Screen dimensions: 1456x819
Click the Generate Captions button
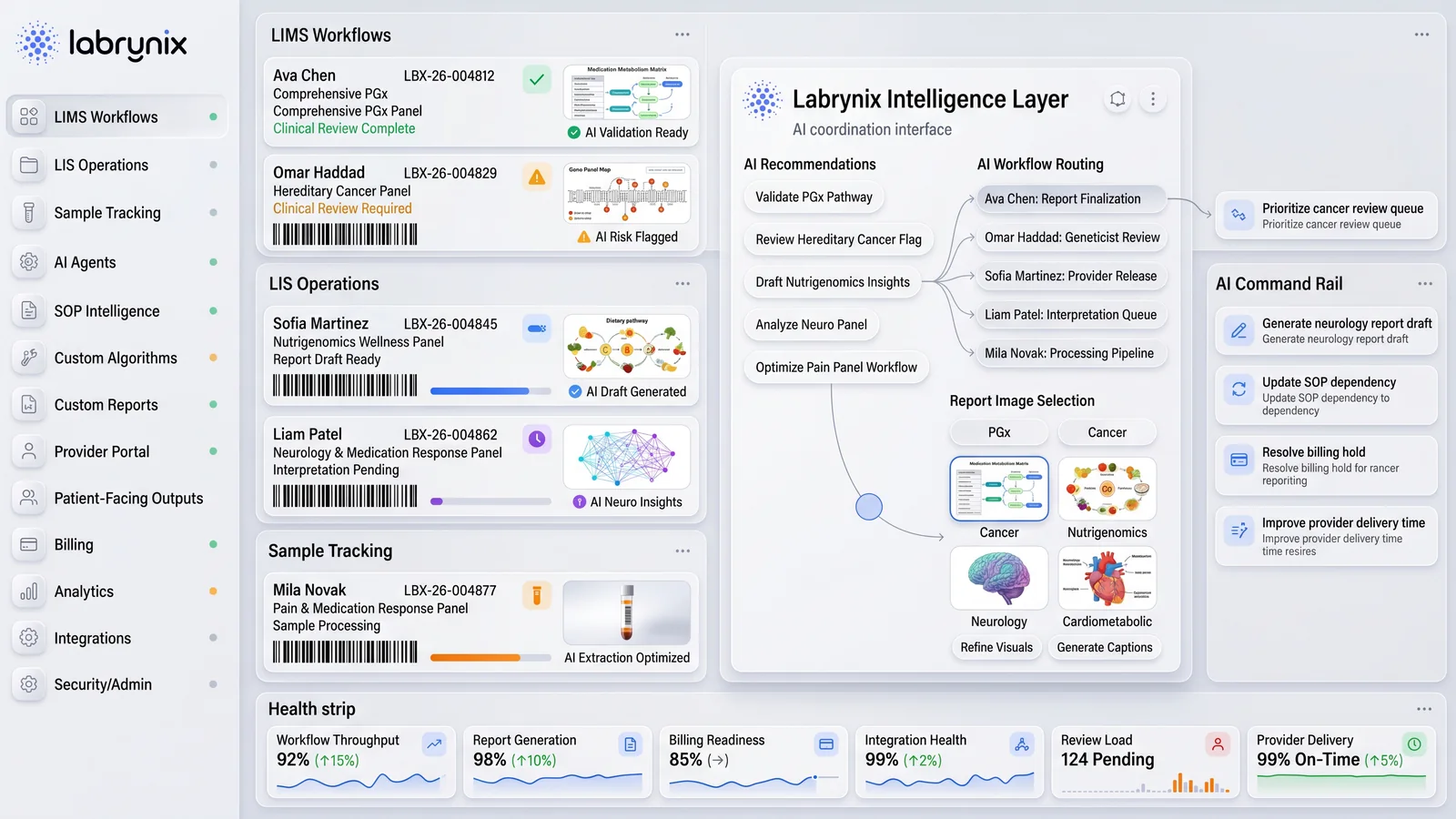click(1105, 648)
